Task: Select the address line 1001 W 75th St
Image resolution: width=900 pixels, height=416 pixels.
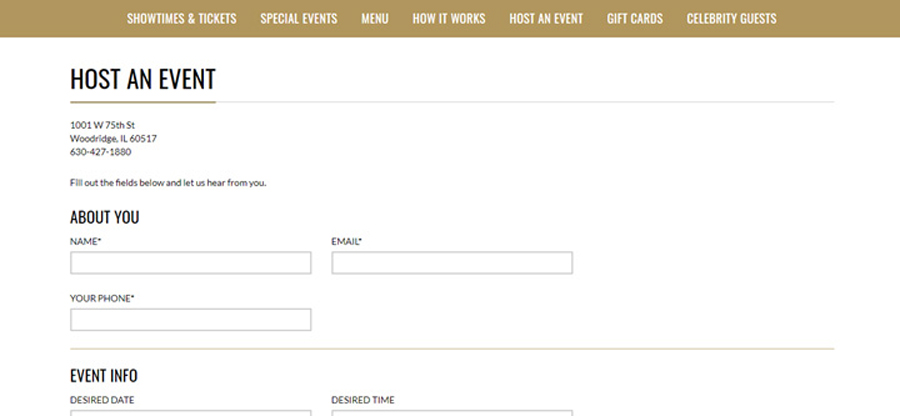Action: tap(102, 125)
